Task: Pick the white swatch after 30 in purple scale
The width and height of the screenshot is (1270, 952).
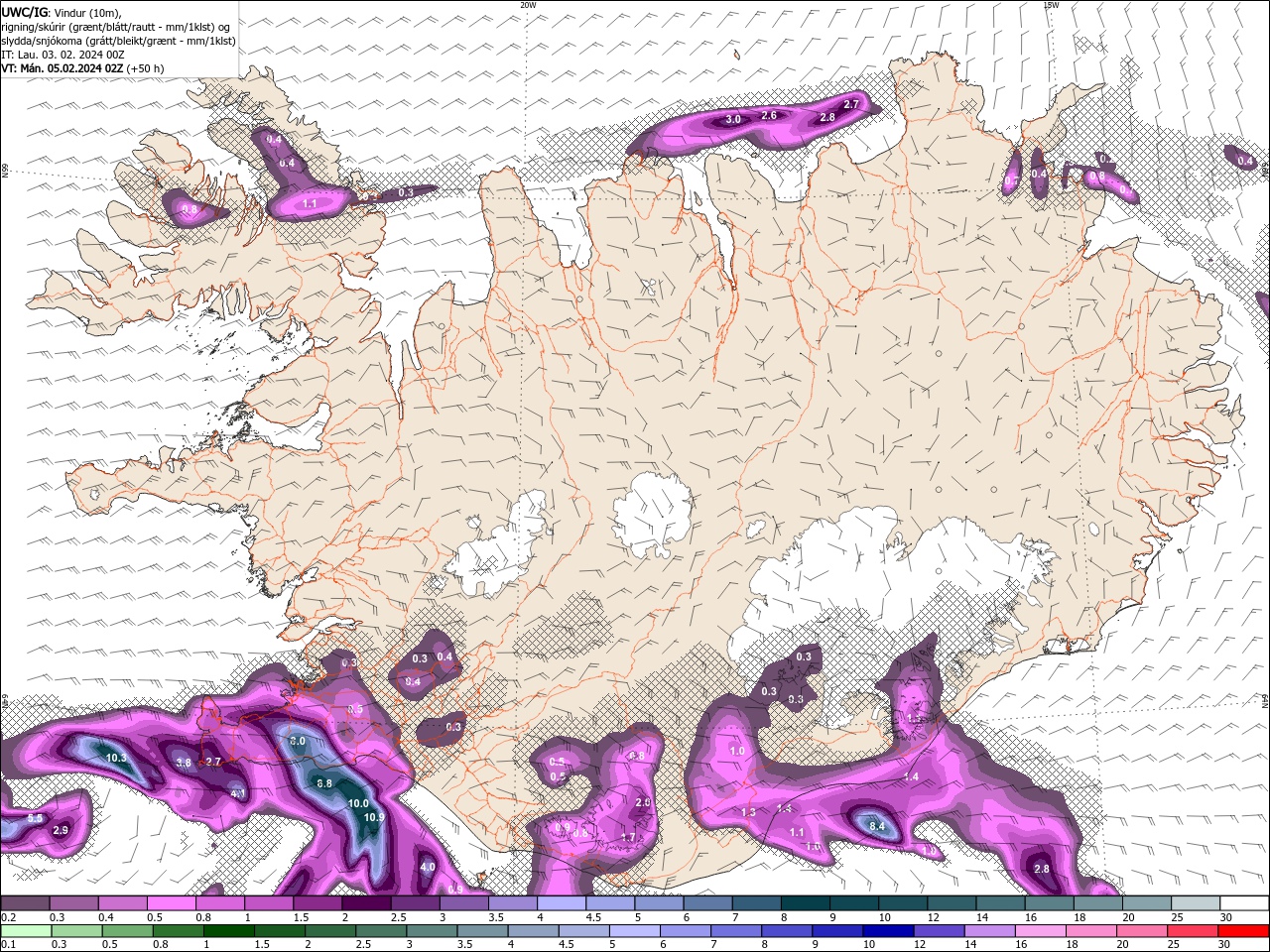Action: click(1243, 903)
